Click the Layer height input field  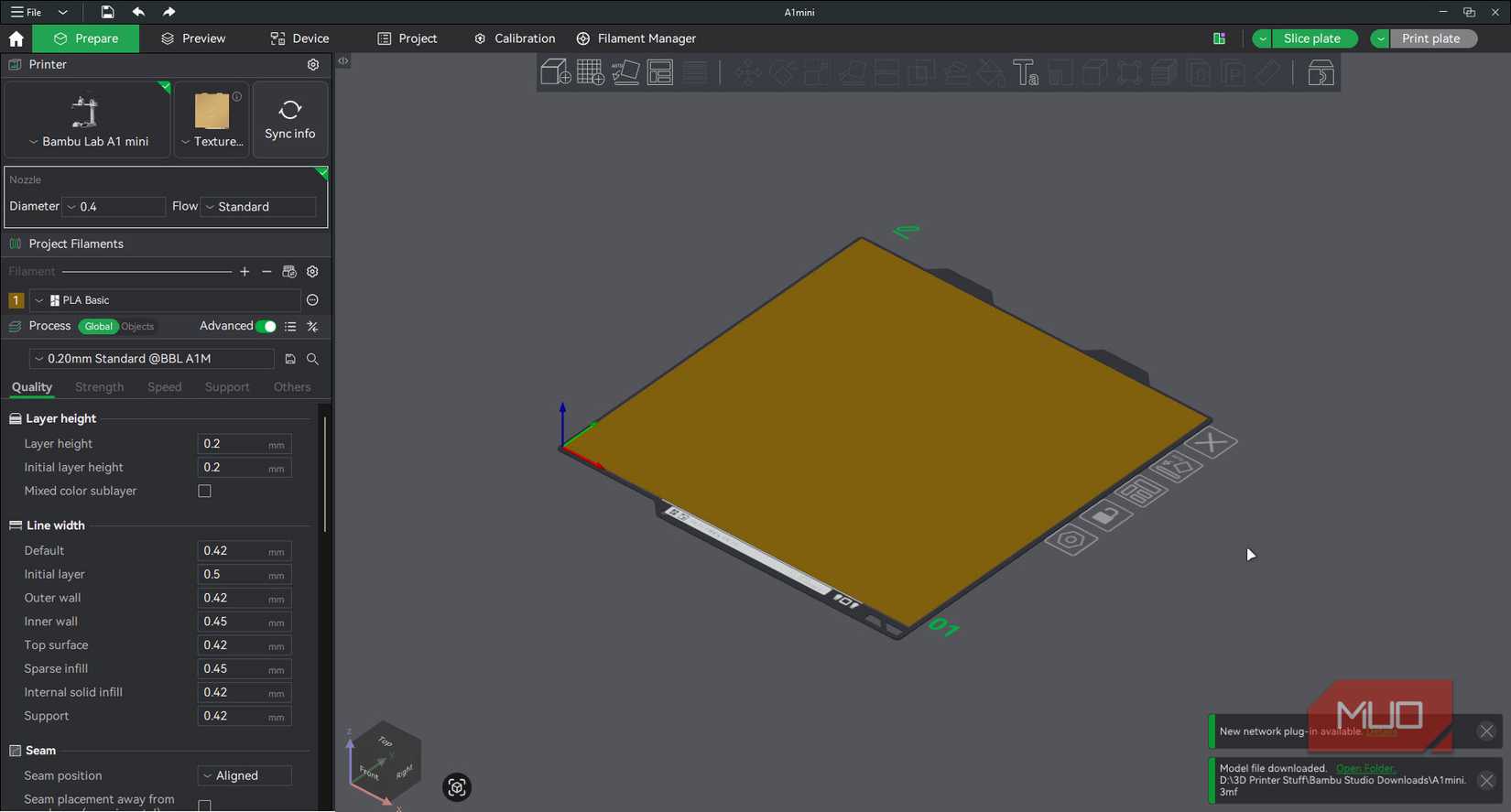click(x=245, y=444)
